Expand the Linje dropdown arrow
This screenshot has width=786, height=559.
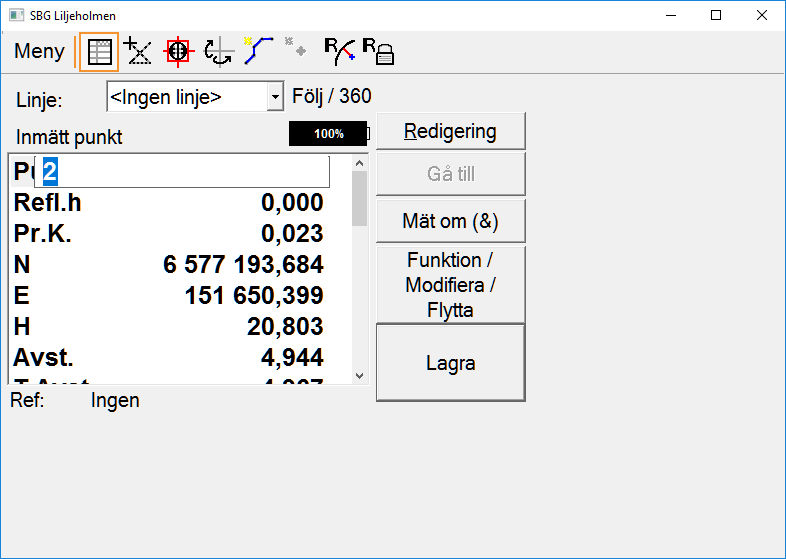coord(275,97)
